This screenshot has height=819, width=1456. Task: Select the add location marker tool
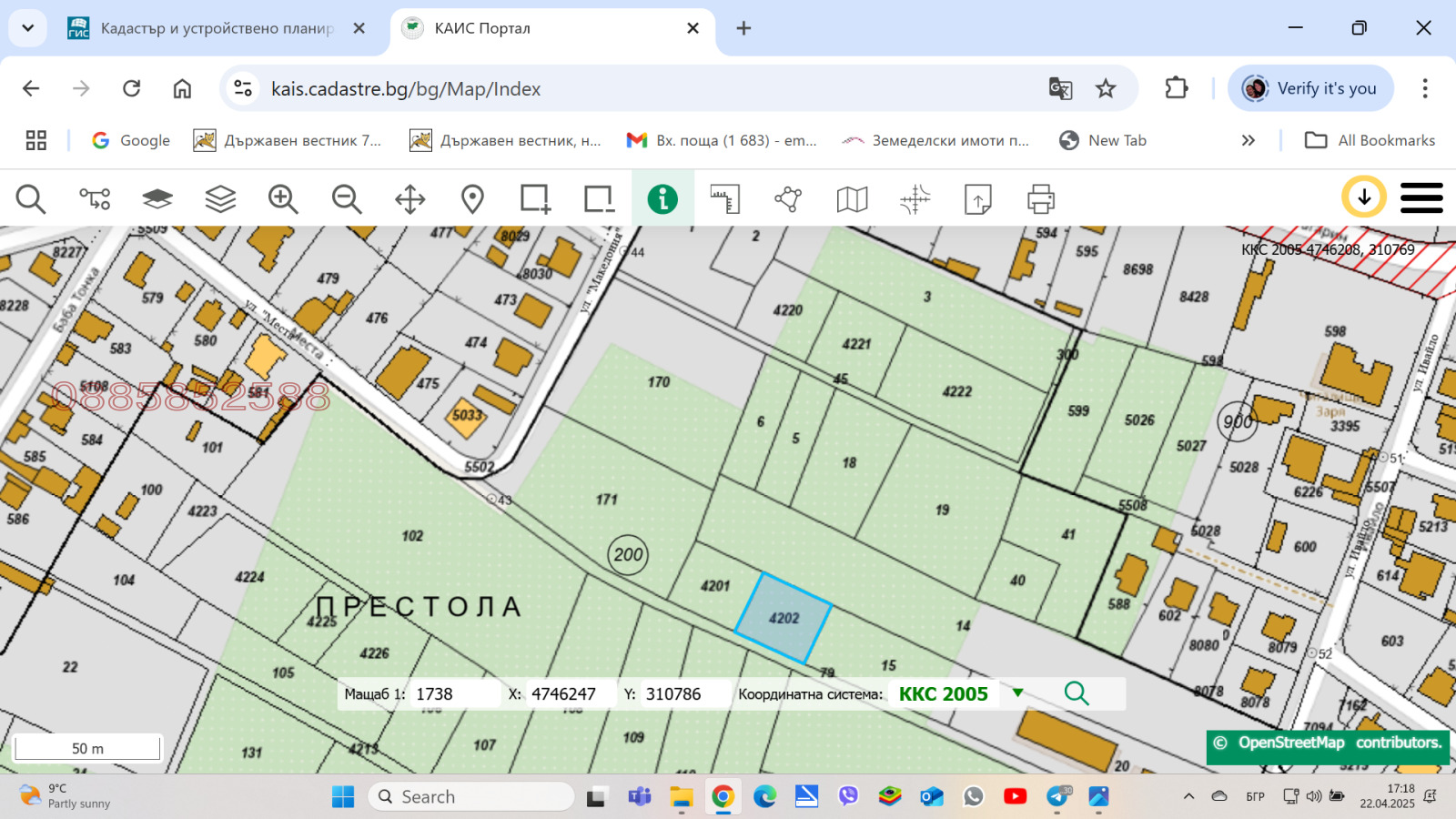[471, 198]
